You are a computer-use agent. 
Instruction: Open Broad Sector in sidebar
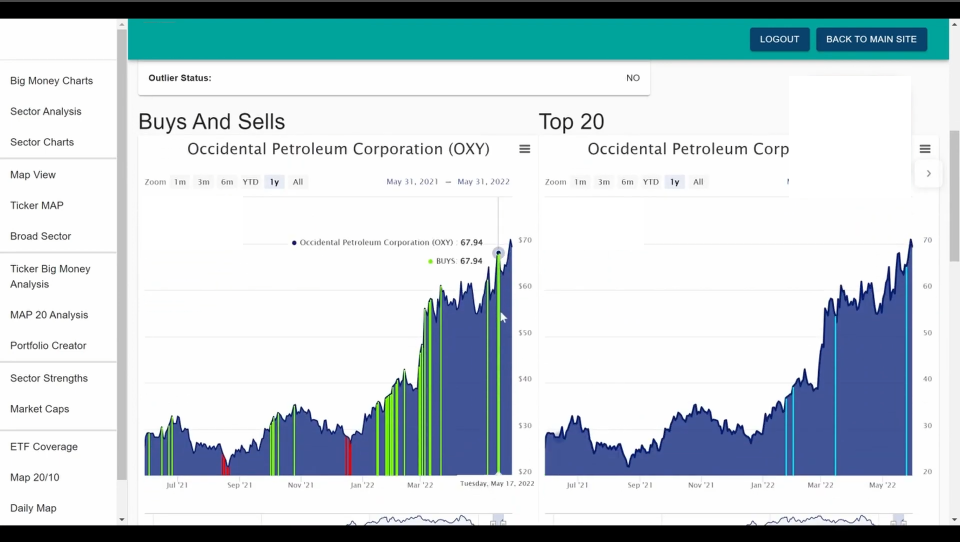pyautogui.click(x=40, y=236)
